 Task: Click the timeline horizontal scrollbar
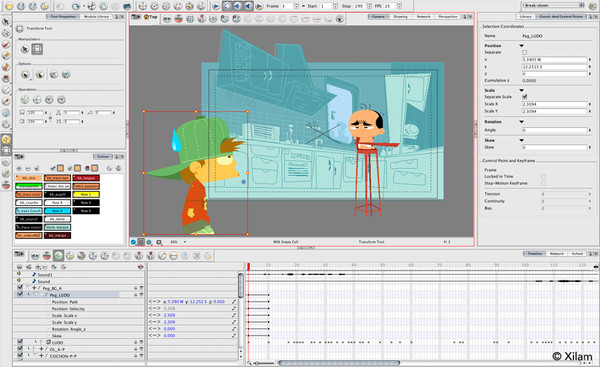coord(339,362)
